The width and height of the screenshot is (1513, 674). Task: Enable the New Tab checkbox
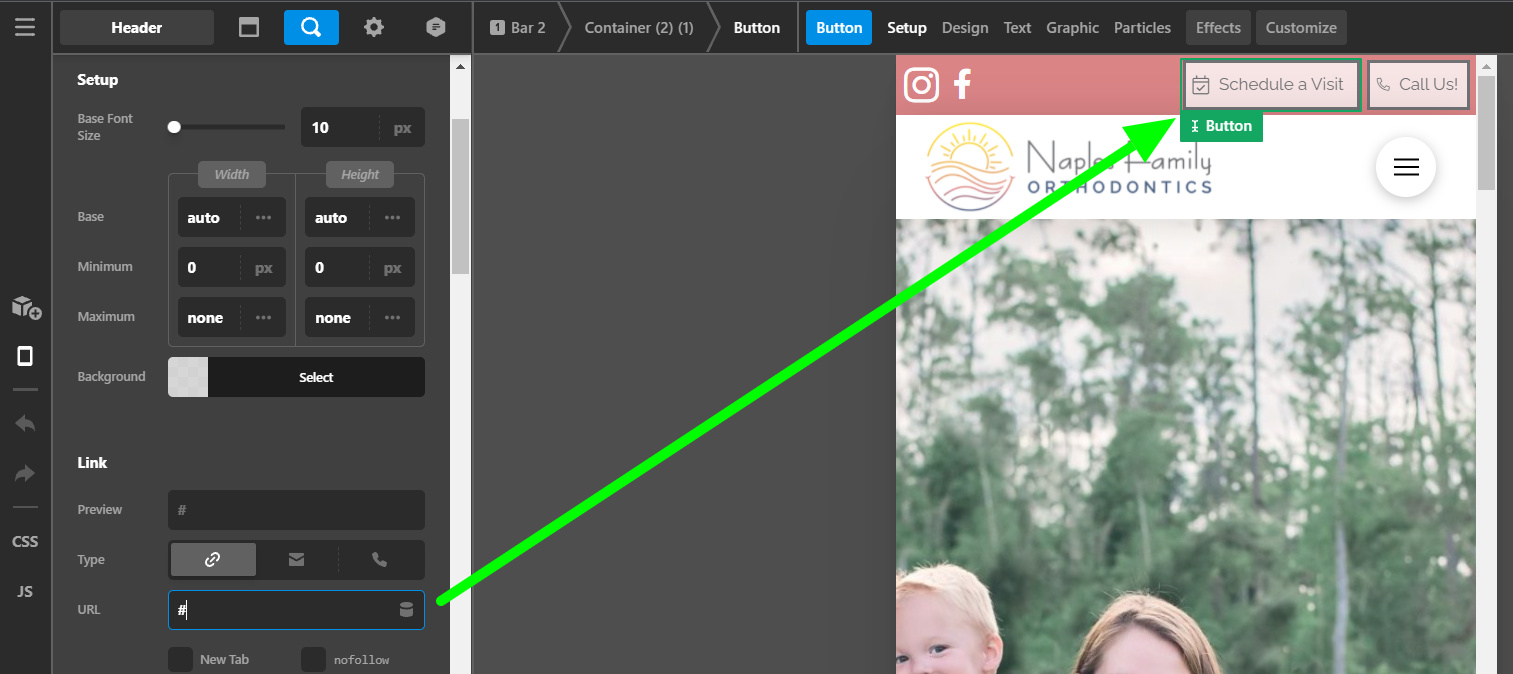coord(181,660)
